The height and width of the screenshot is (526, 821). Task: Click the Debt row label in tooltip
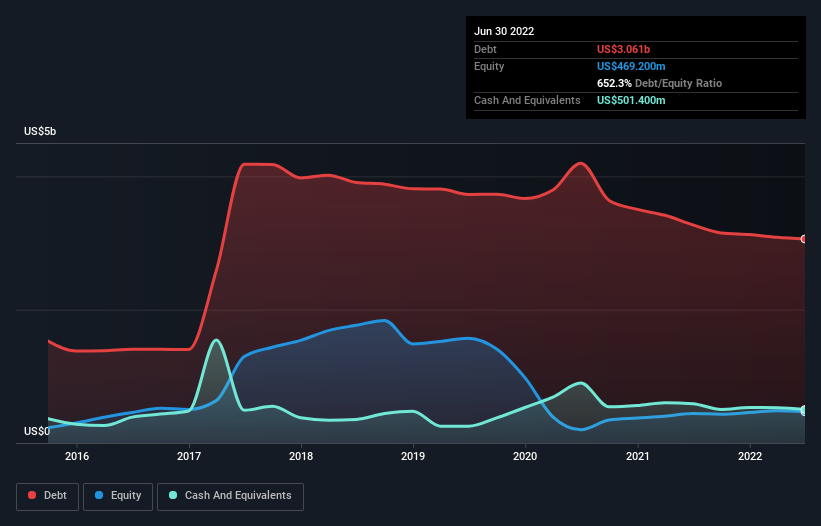click(485, 49)
